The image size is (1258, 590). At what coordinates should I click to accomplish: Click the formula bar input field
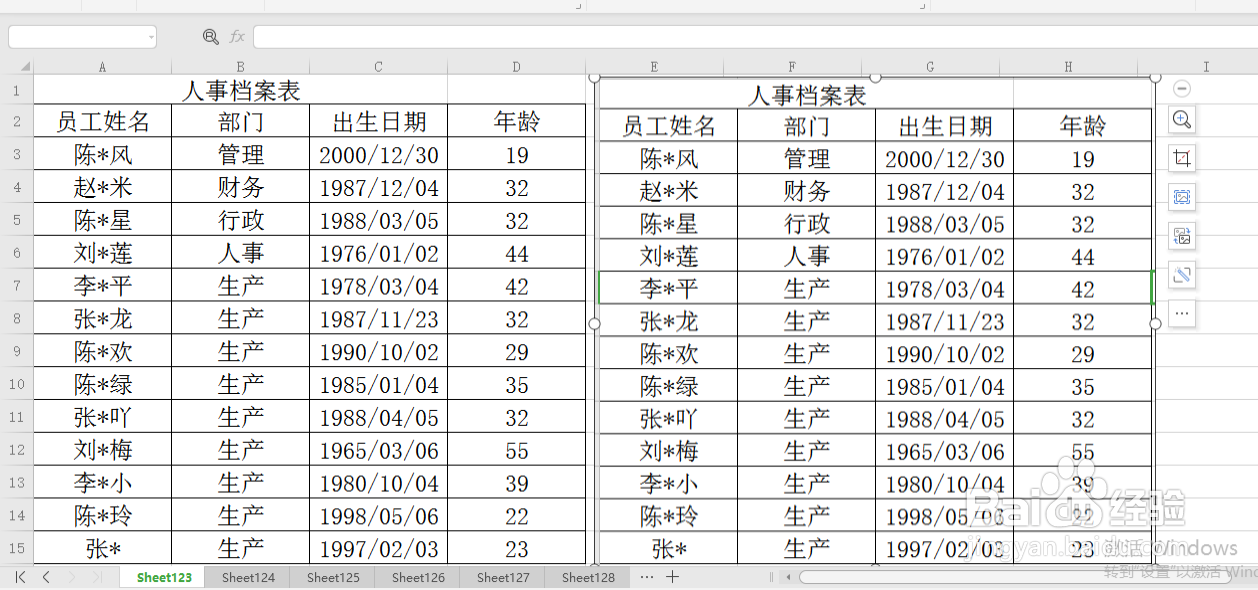click(755, 37)
